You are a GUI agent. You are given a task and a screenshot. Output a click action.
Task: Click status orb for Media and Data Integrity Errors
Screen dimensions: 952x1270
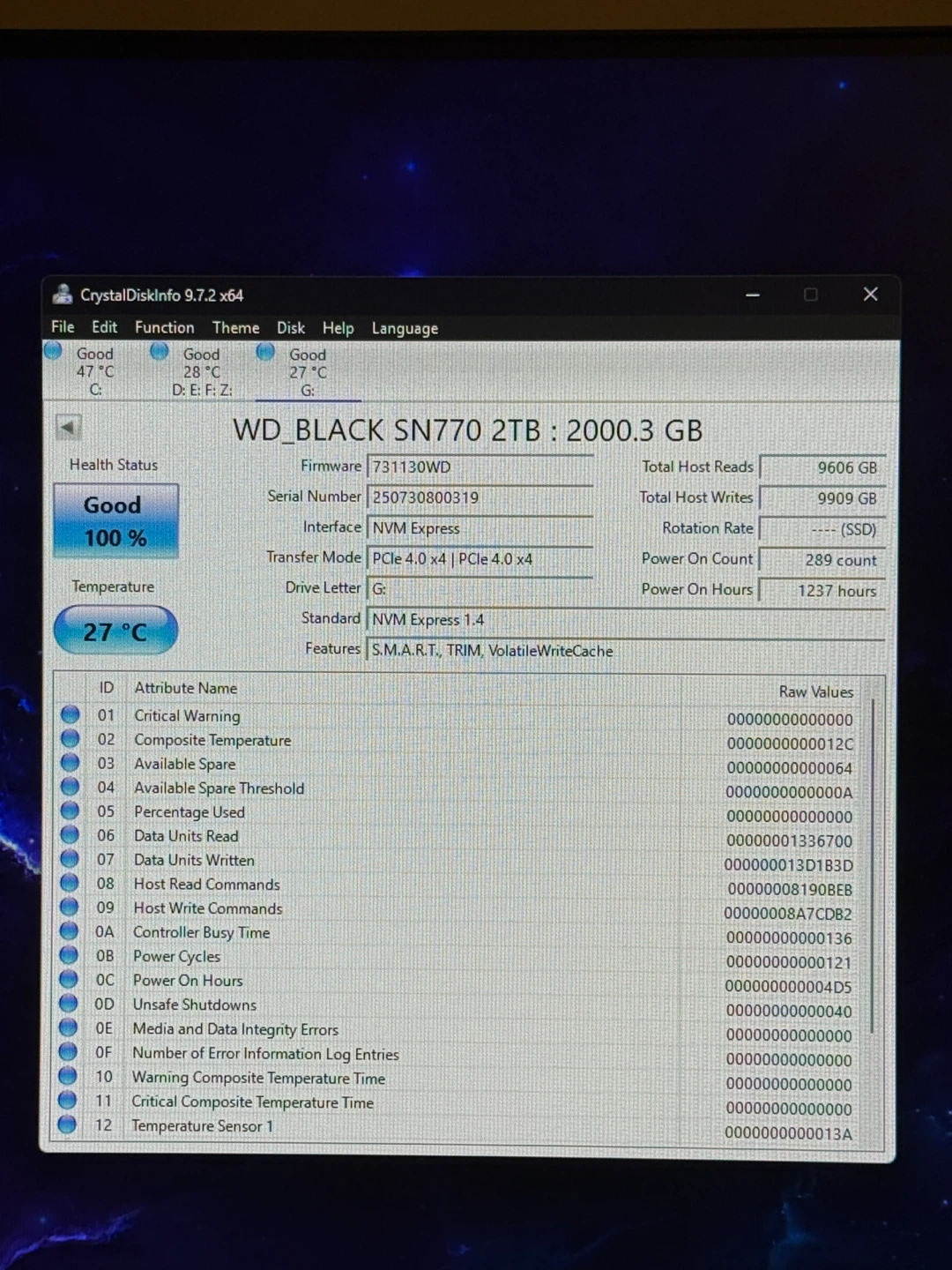pos(68,1027)
